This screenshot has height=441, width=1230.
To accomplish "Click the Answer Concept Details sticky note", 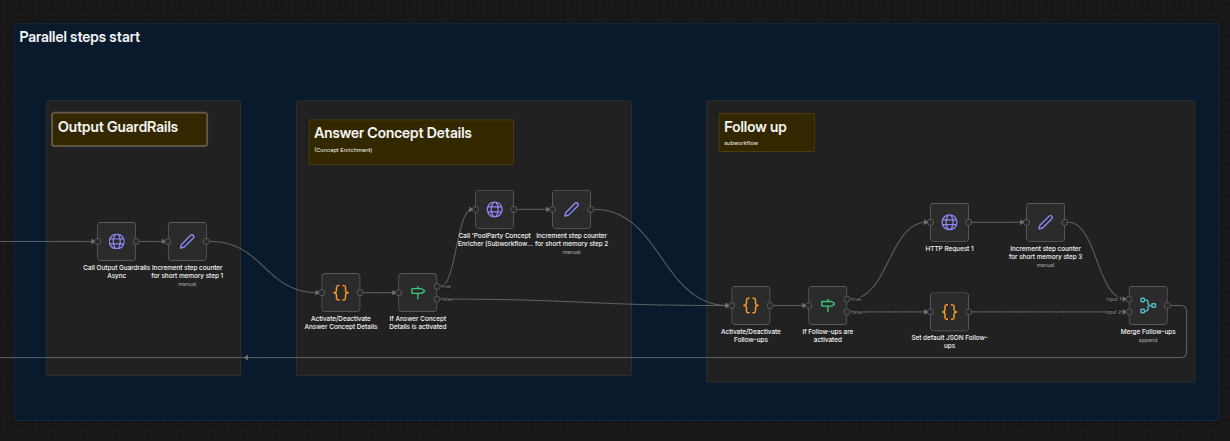I will (411, 142).
